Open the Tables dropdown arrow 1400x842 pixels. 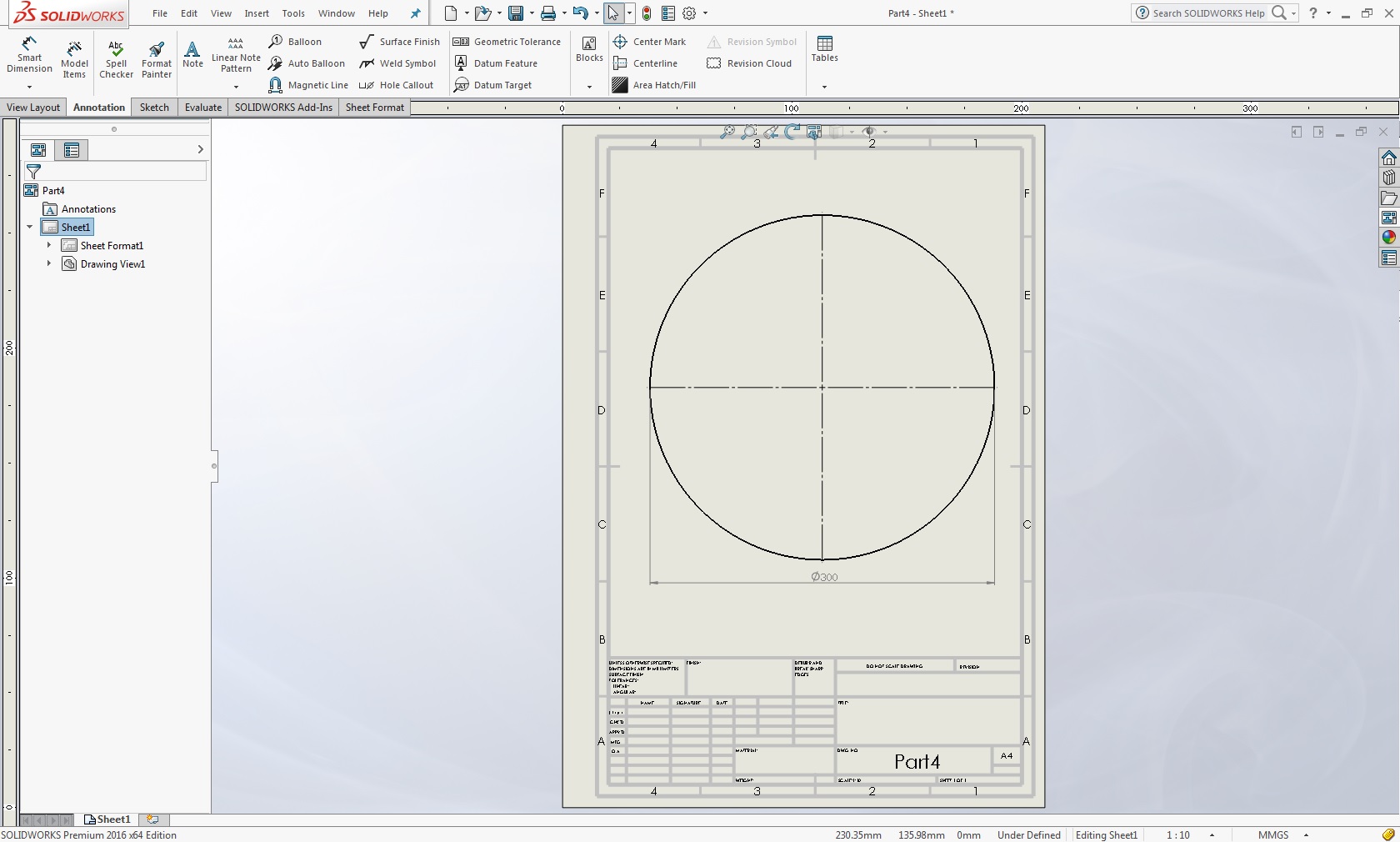click(824, 87)
